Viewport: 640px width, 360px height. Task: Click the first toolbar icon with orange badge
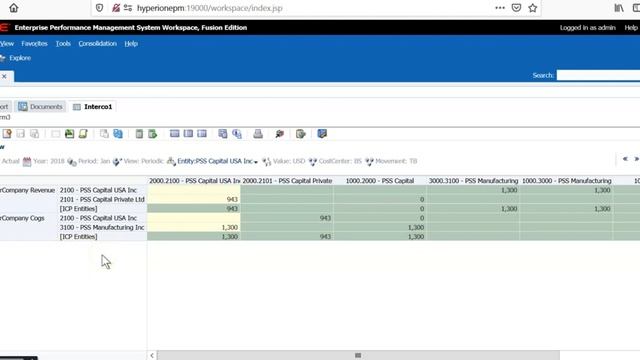click(7, 133)
